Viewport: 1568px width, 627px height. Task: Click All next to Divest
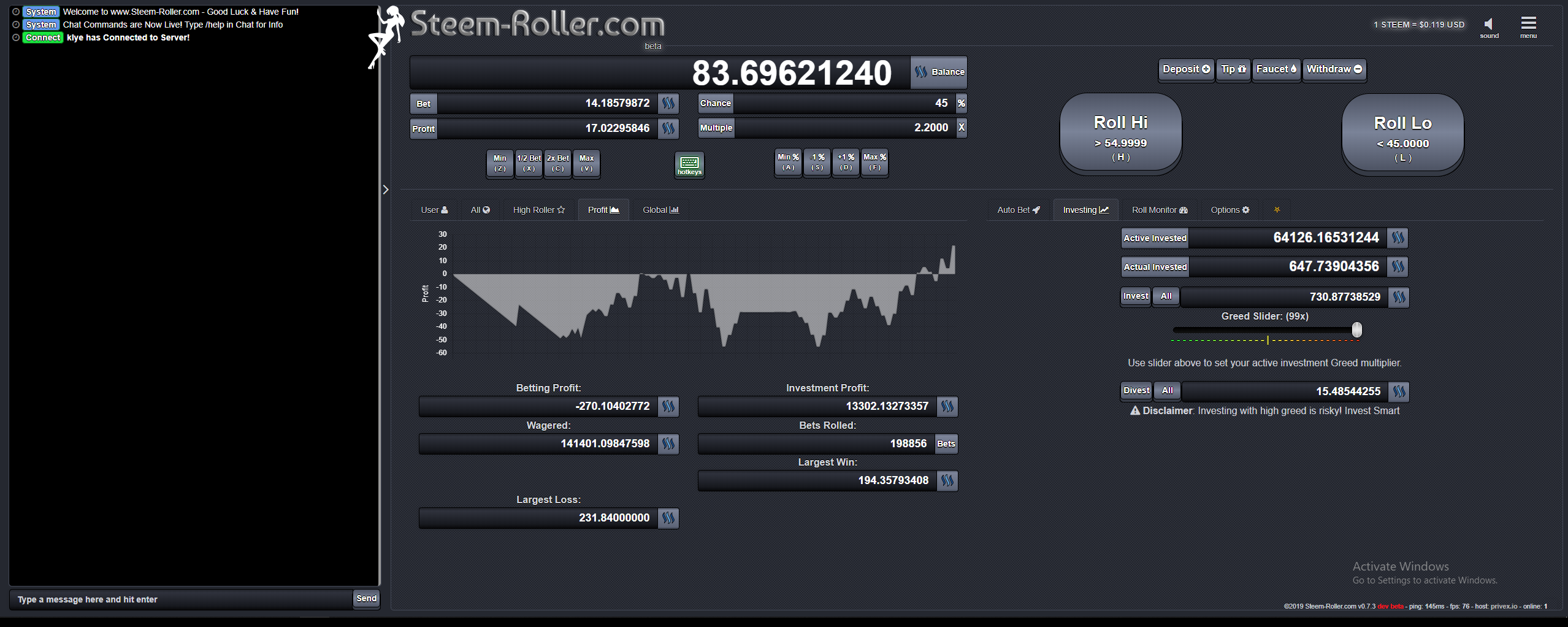click(1167, 391)
